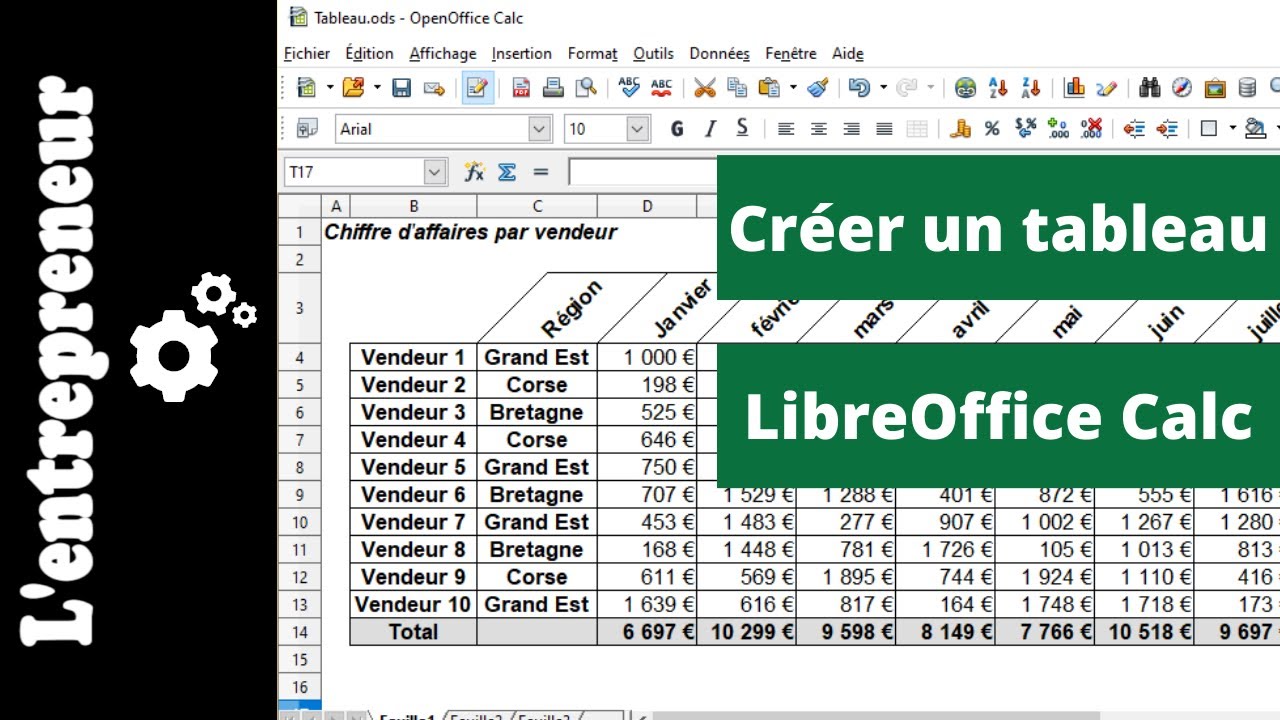Viewport: 1280px width, 720px height.
Task: Click the Copy icon
Action: click(737, 88)
